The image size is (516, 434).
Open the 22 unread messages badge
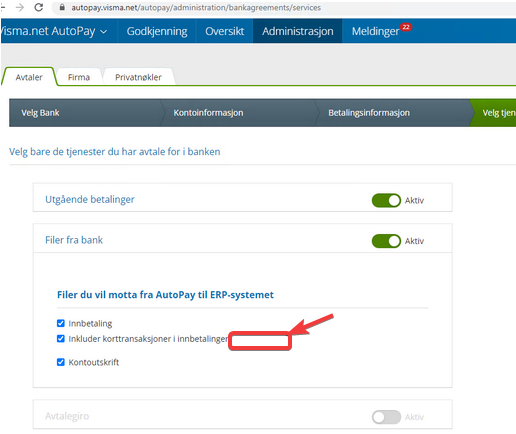[406, 27]
